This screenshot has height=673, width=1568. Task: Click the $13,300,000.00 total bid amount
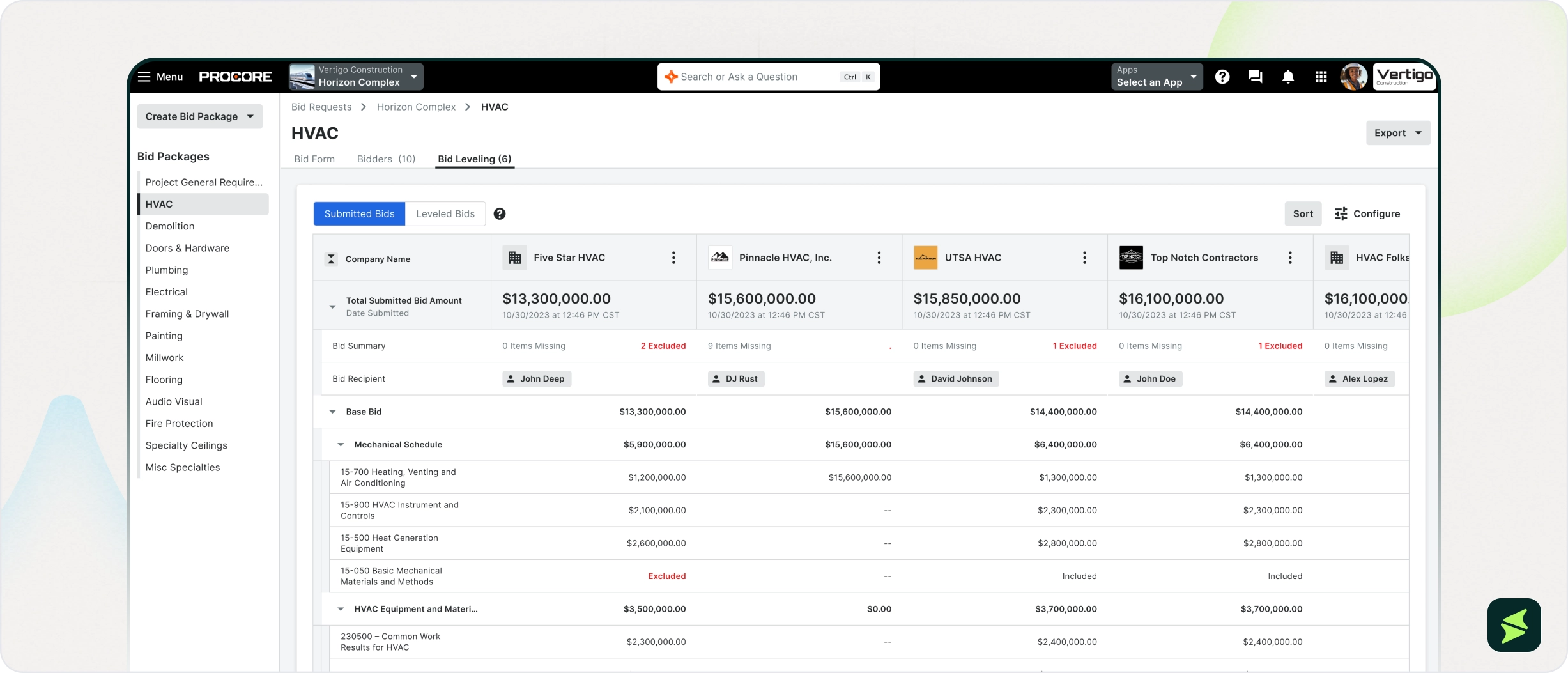557,298
